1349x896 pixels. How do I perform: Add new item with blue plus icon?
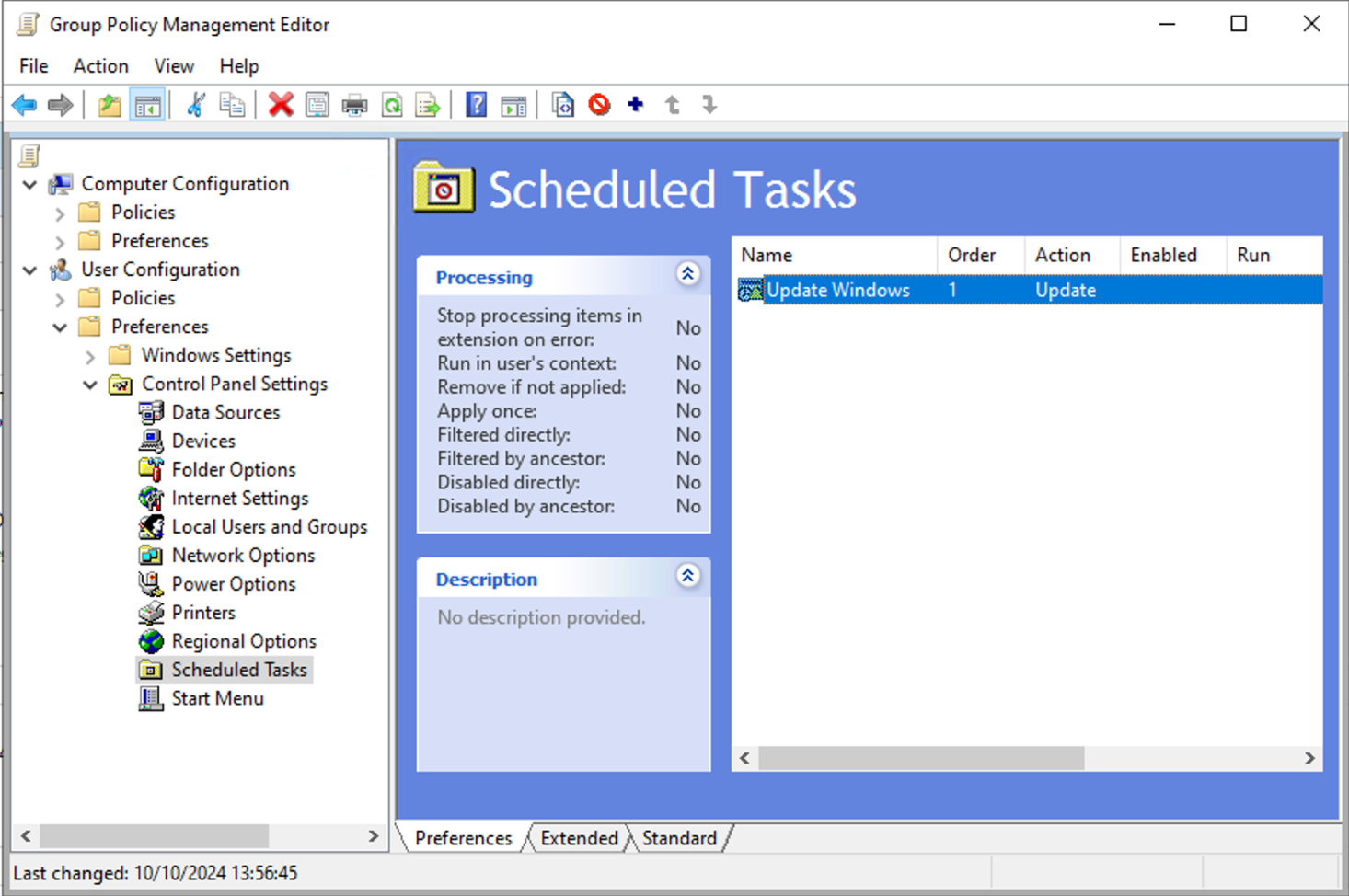(x=635, y=105)
